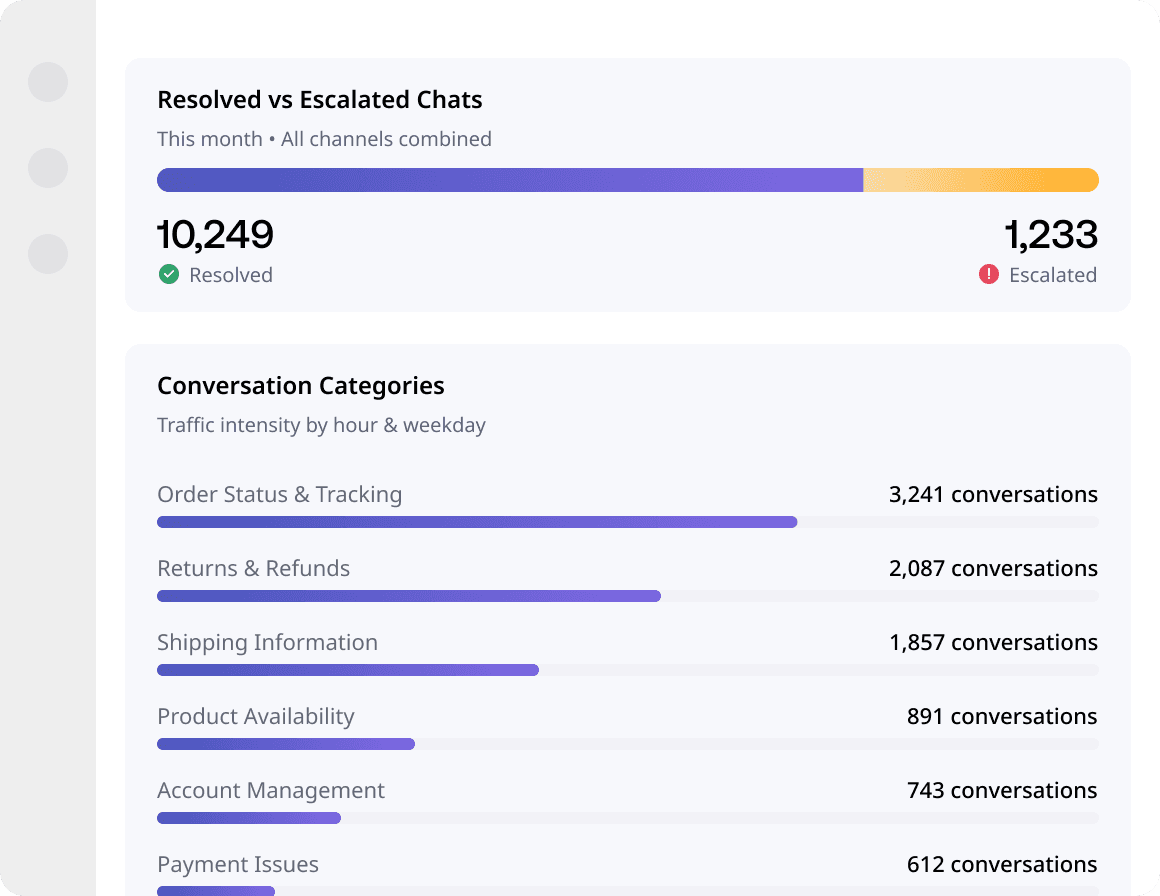
Task: Click the Resolved label
Action: pyautogui.click(x=231, y=275)
